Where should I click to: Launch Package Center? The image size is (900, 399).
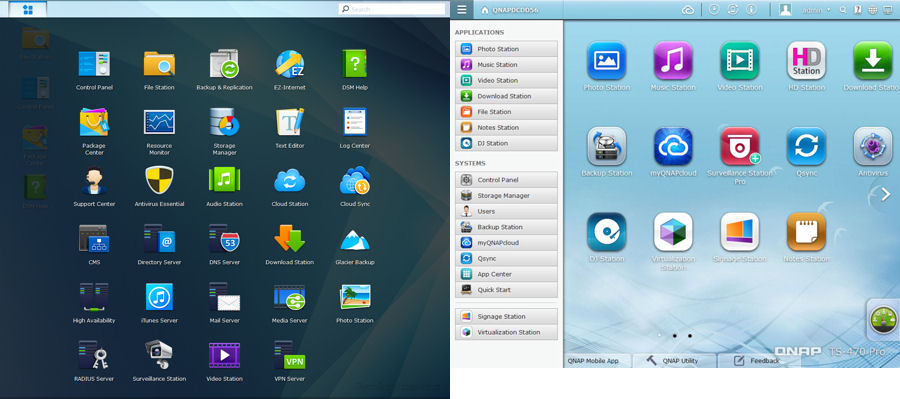94,122
